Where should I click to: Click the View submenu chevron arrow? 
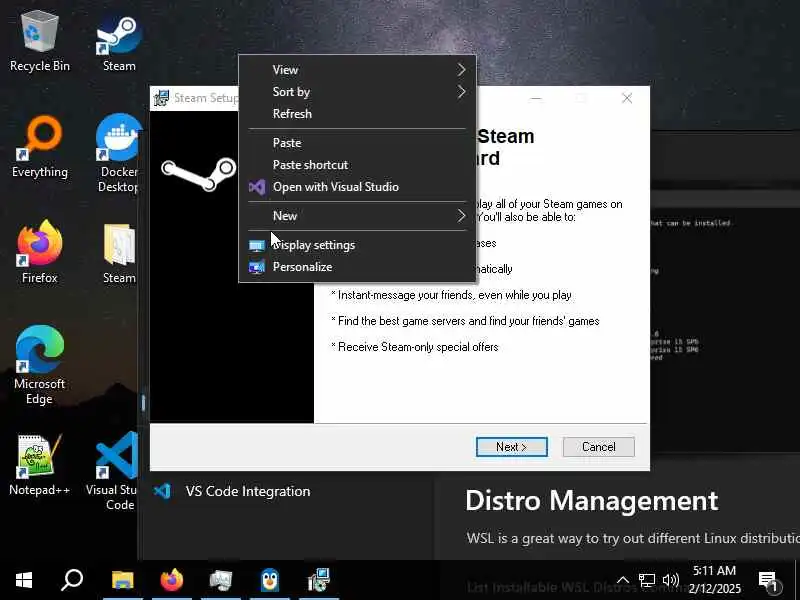point(461,70)
